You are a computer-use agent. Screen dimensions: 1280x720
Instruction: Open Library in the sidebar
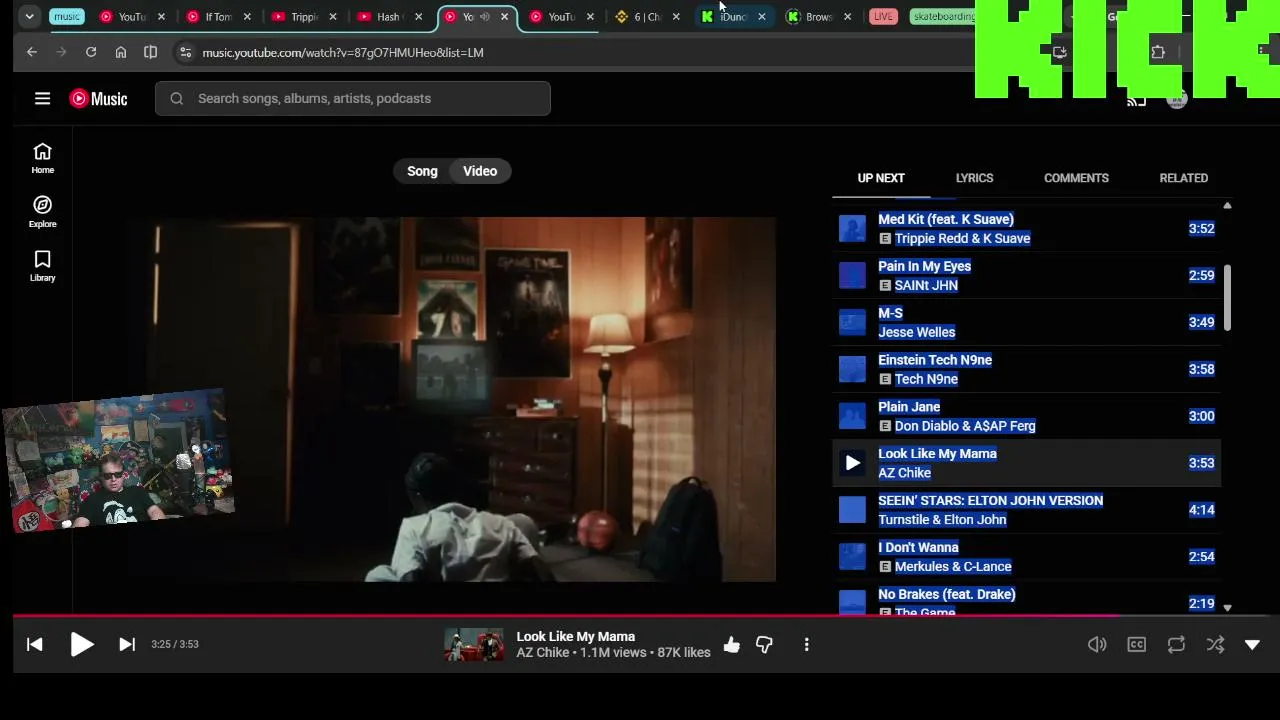click(x=42, y=266)
